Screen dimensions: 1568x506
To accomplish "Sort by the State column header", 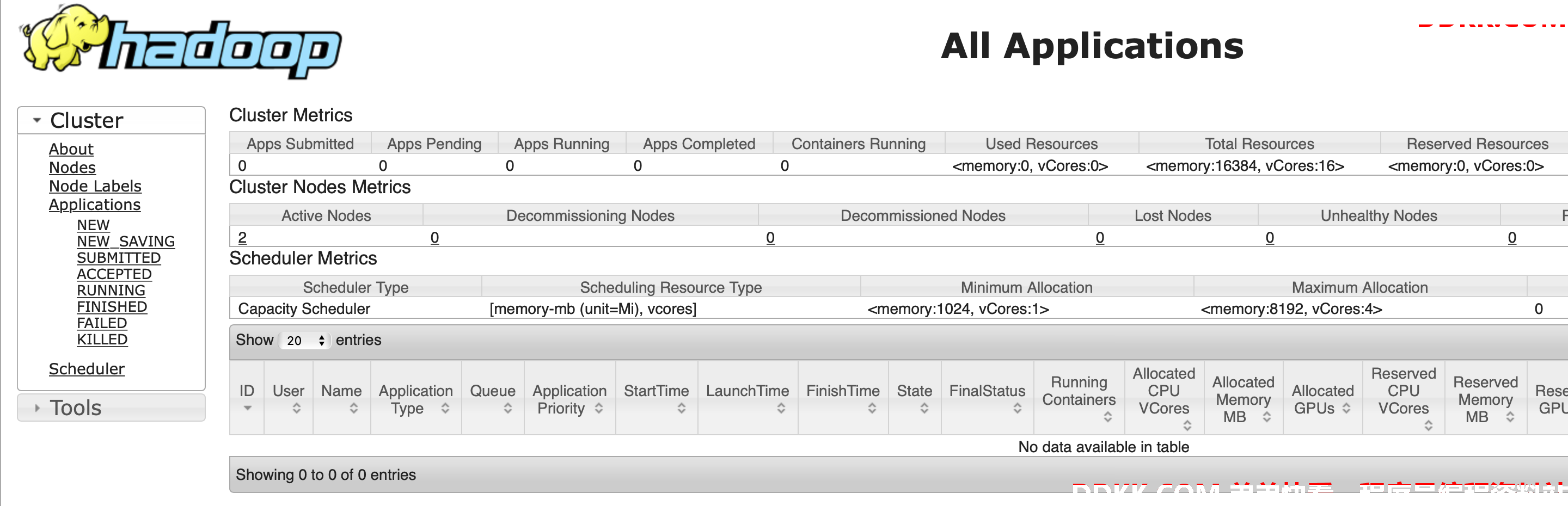I will click(914, 398).
